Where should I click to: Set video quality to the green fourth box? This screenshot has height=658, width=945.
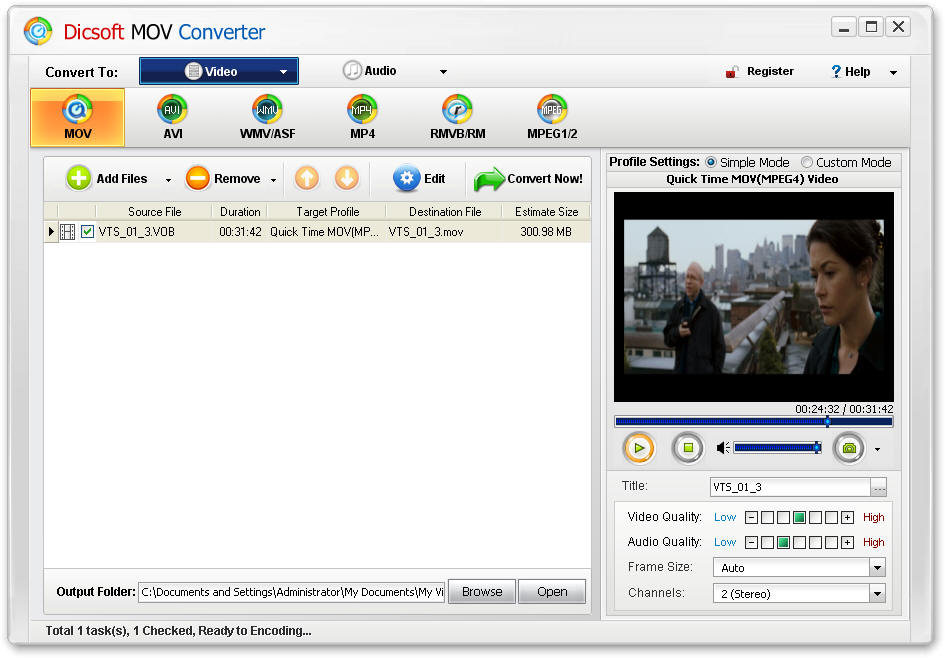coord(799,518)
